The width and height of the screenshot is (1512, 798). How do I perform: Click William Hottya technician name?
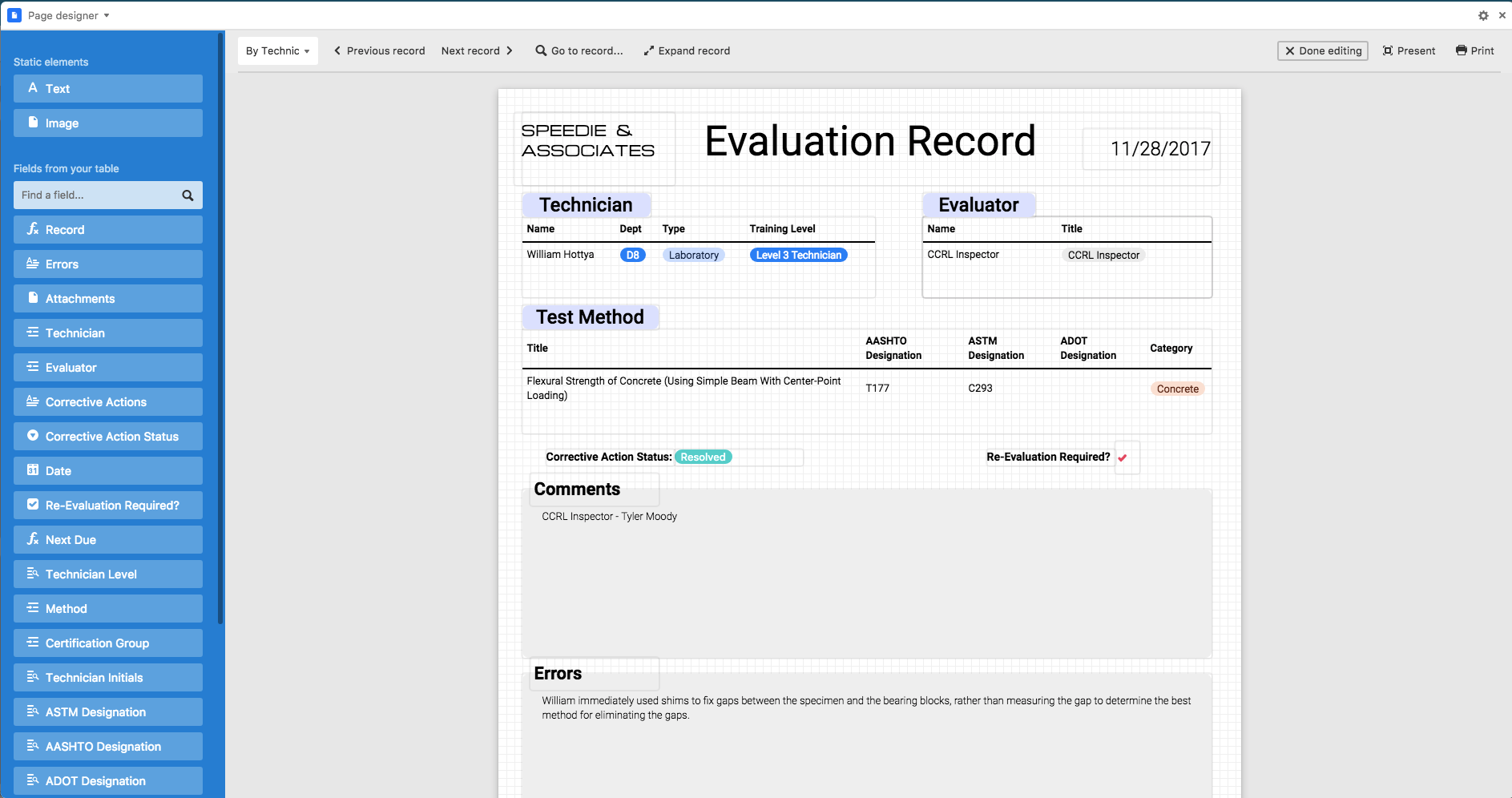click(560, 254)
